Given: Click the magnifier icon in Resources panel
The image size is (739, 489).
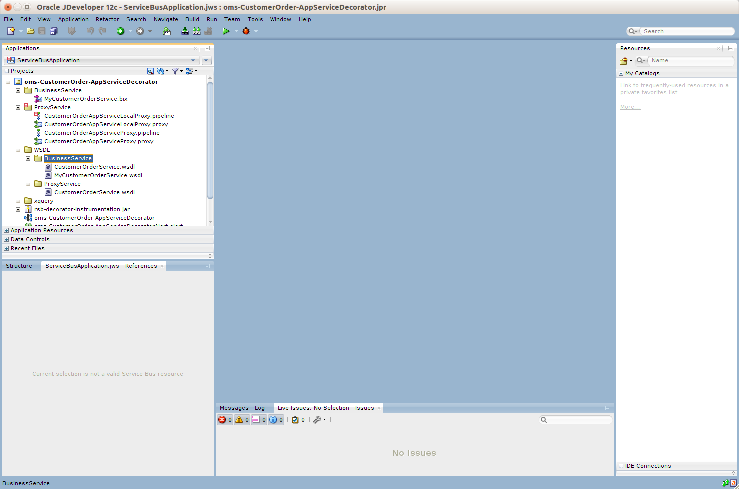Looking at the screenshot, I should pos(640,60).
